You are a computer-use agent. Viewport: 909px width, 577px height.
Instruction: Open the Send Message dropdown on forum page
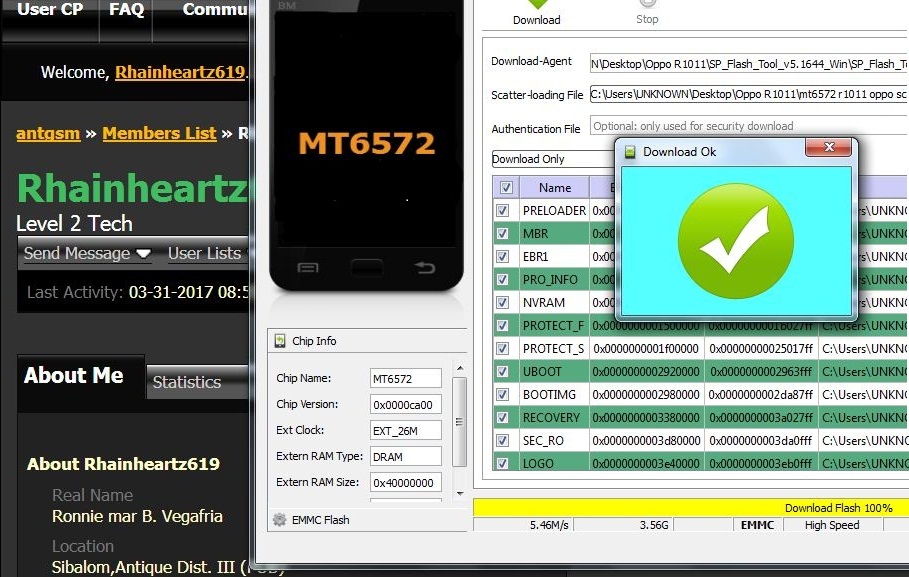87,253
